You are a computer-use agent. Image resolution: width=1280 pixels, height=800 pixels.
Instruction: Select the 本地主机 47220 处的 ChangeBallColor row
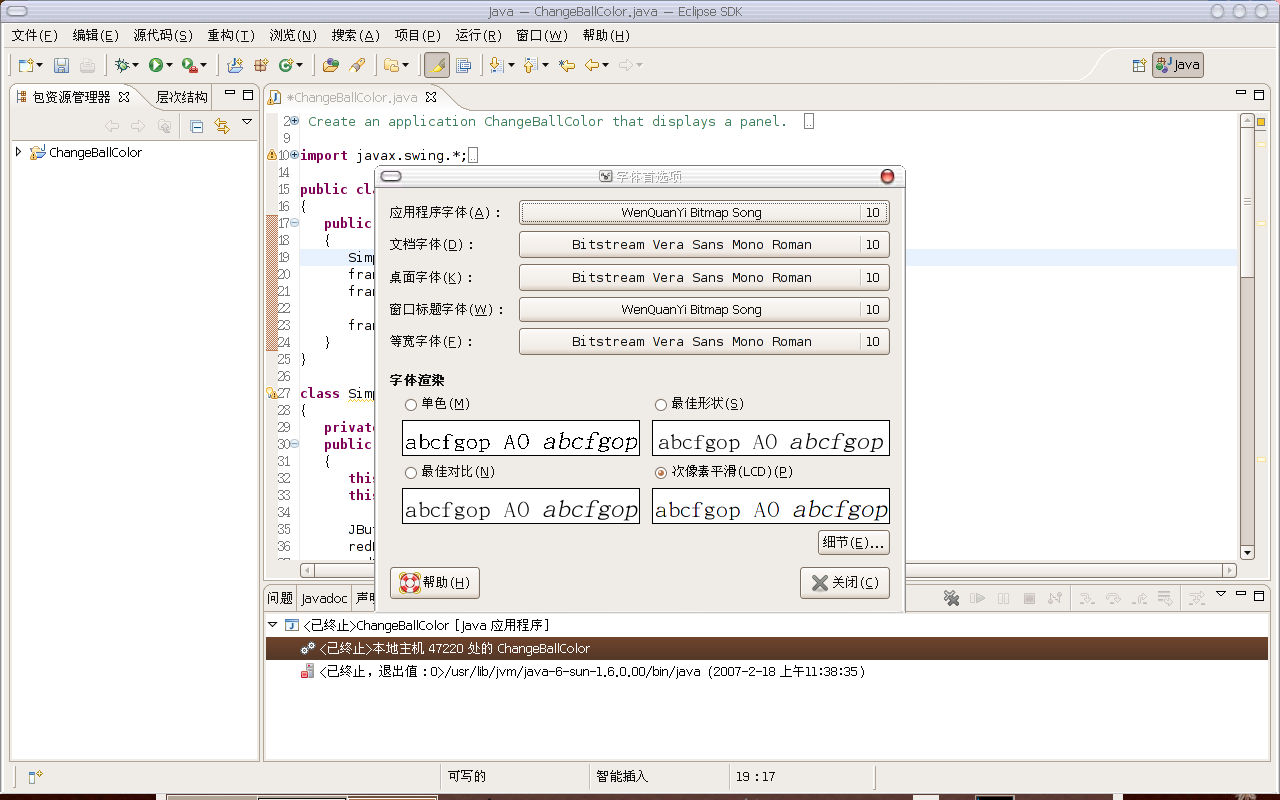coord(766,648)
